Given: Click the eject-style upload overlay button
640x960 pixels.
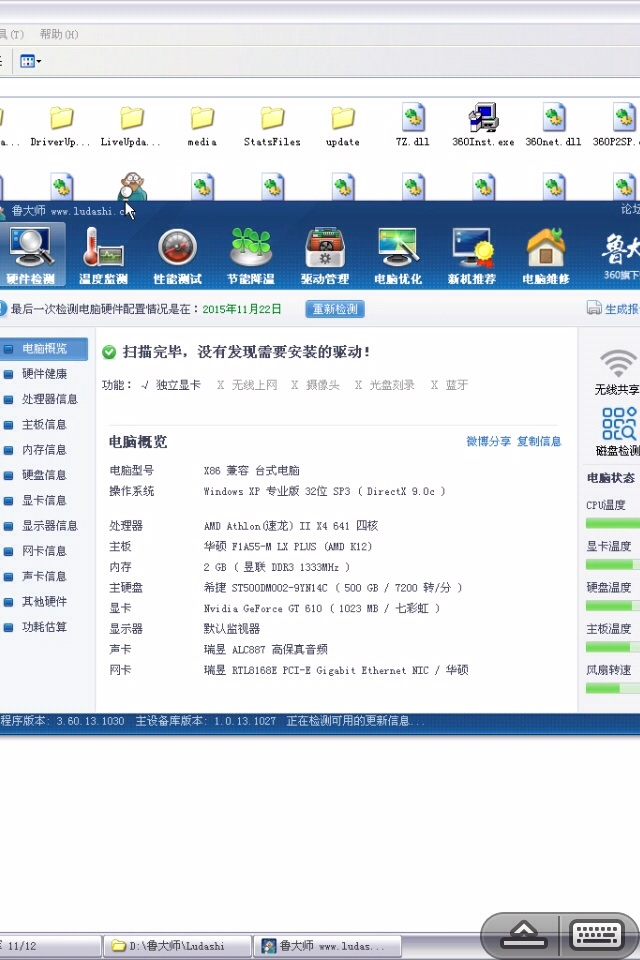Looking at the screenshot, I should (523, 936).
